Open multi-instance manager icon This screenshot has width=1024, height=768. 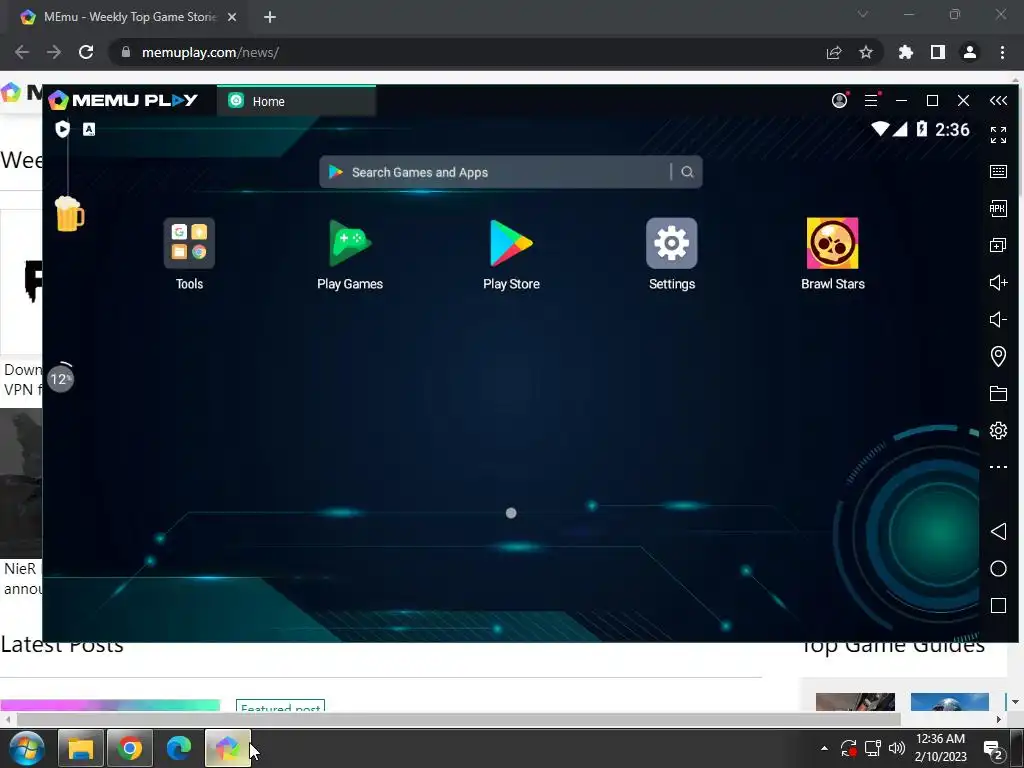(x=998, y=246)
